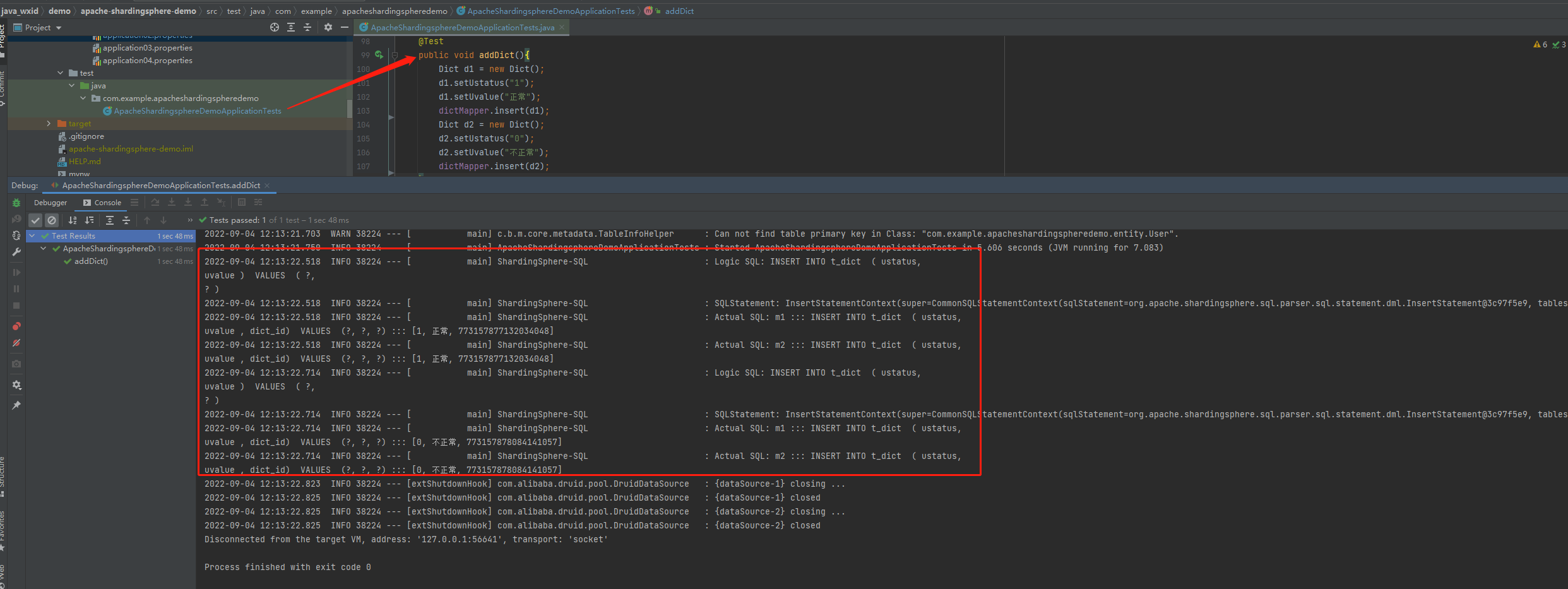Click run test gutter icon at line 99
This screenshot has width=1568, height=589.
click(x=379, y=55)
